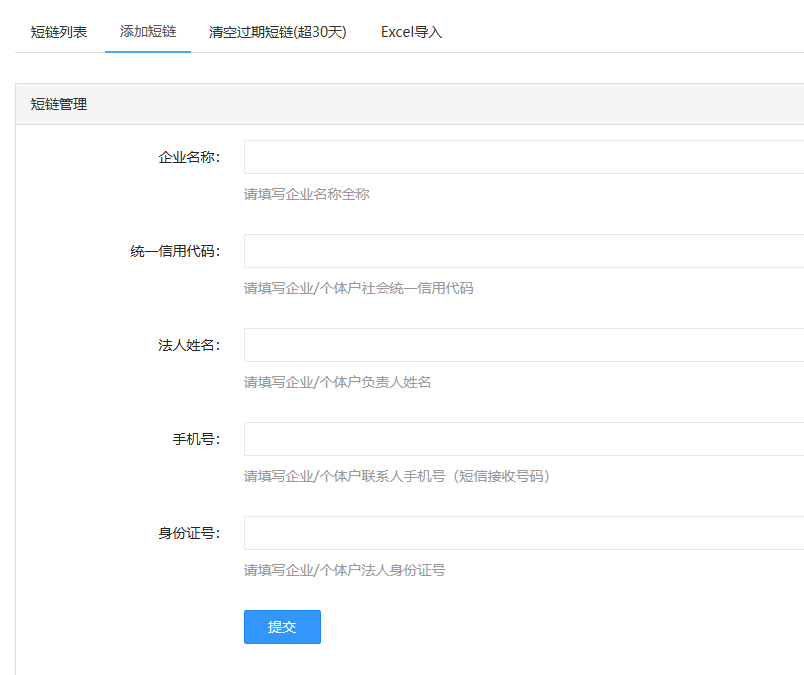Switch to the Excel导入 tab
Viewport: 804px width, 675px height.
tap(411, 32)
